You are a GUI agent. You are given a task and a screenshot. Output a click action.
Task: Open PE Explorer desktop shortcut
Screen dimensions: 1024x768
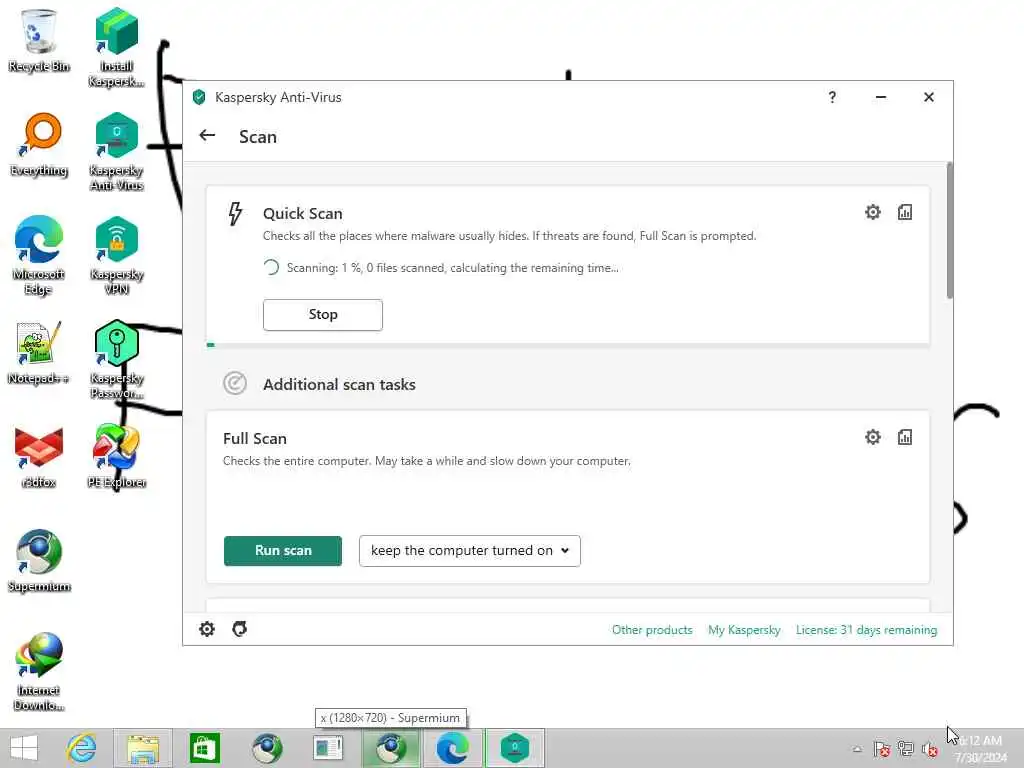click(x=116, y=457)
